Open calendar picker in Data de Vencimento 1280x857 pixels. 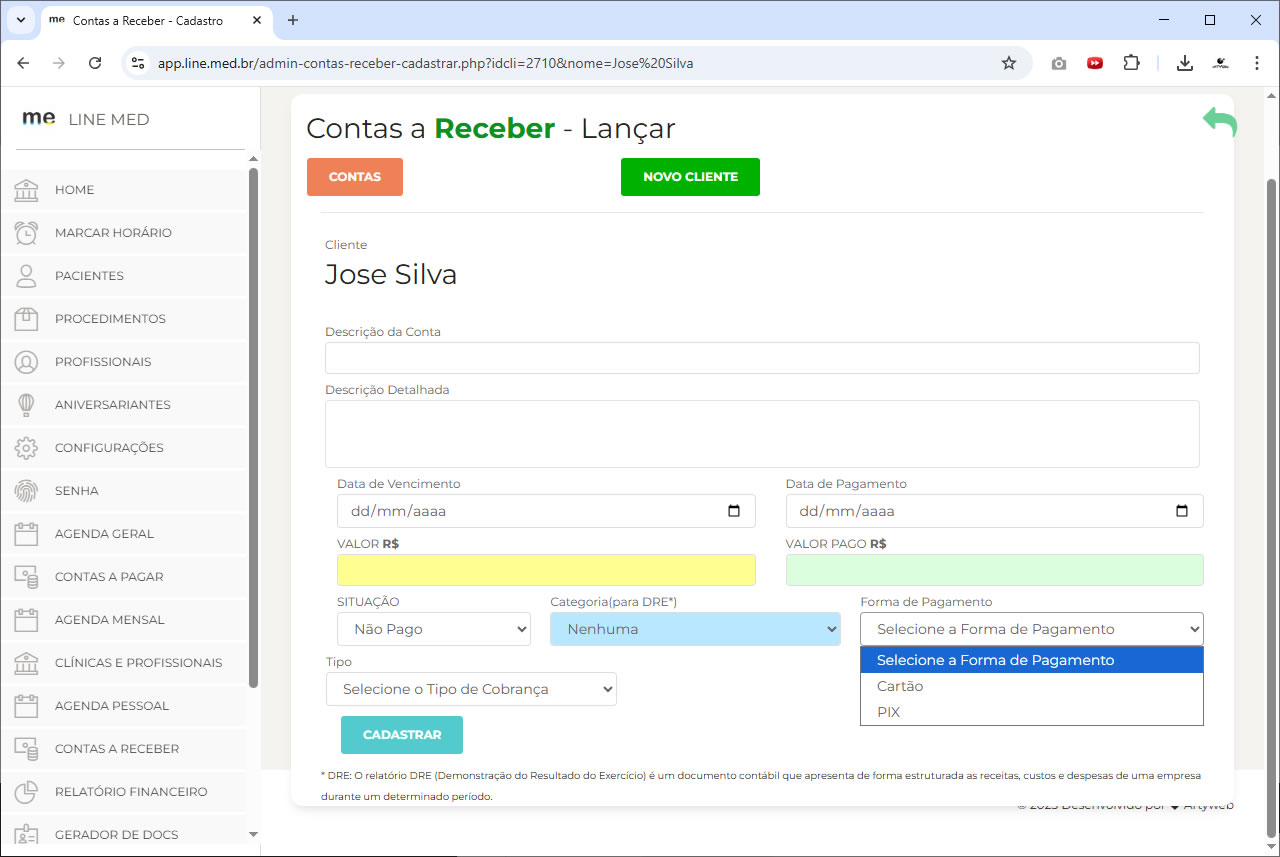click(734, 511)
